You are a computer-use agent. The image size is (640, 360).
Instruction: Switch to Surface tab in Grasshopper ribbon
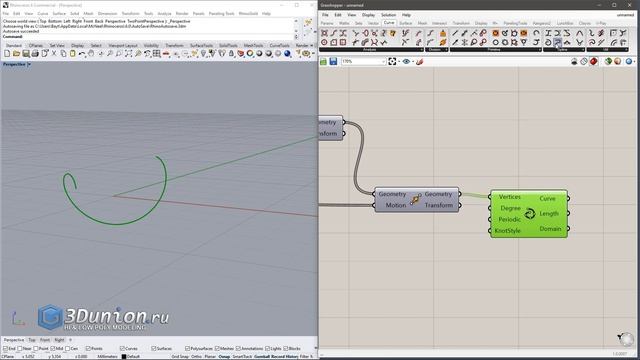coord(405,23)
